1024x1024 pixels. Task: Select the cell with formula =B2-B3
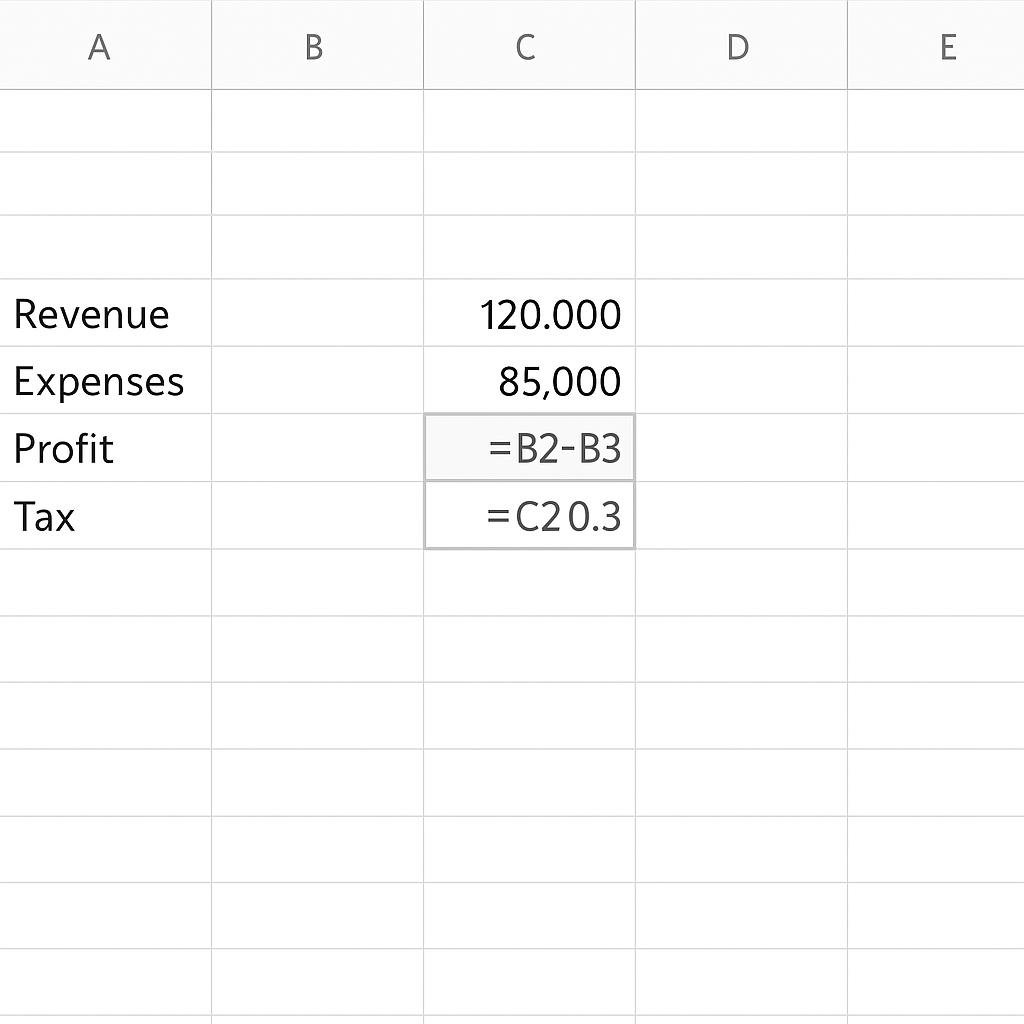[529, 448]
